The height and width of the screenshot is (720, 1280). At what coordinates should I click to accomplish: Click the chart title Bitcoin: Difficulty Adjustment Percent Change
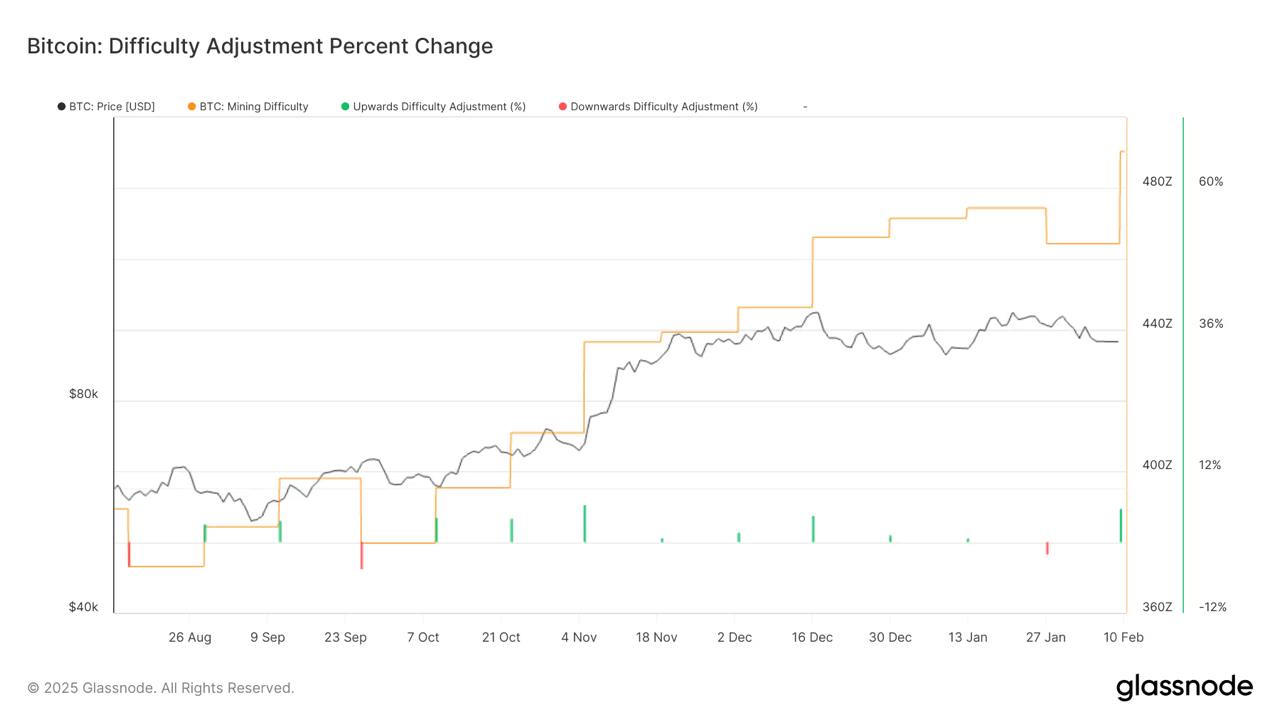pos(260,46)
